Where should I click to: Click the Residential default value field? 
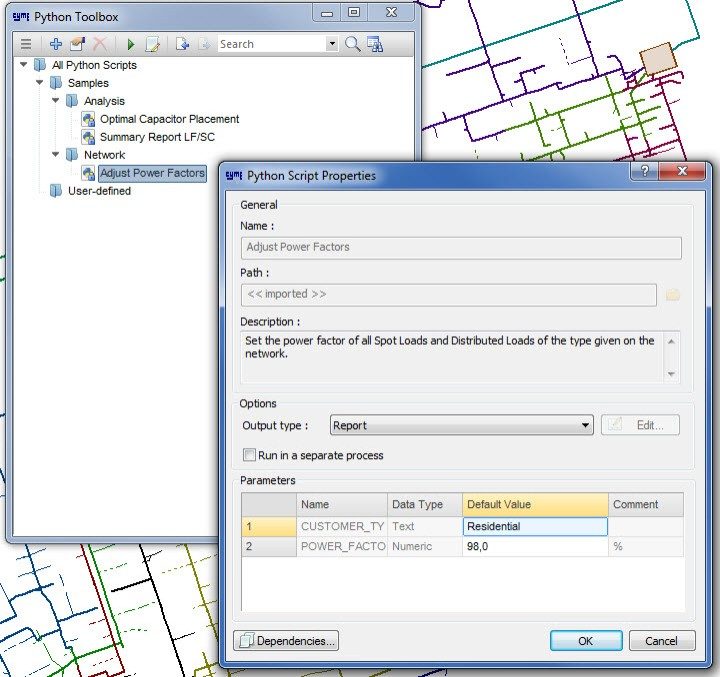coord(535,526)
